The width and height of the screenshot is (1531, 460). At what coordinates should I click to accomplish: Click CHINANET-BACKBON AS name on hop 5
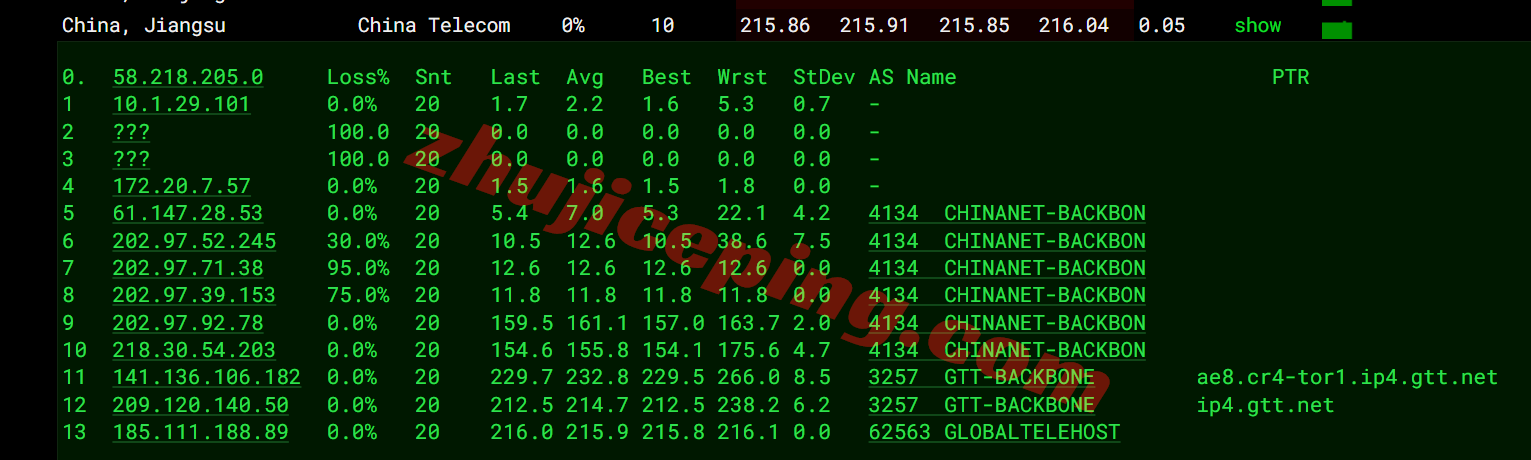click(x=1045, y=213)
